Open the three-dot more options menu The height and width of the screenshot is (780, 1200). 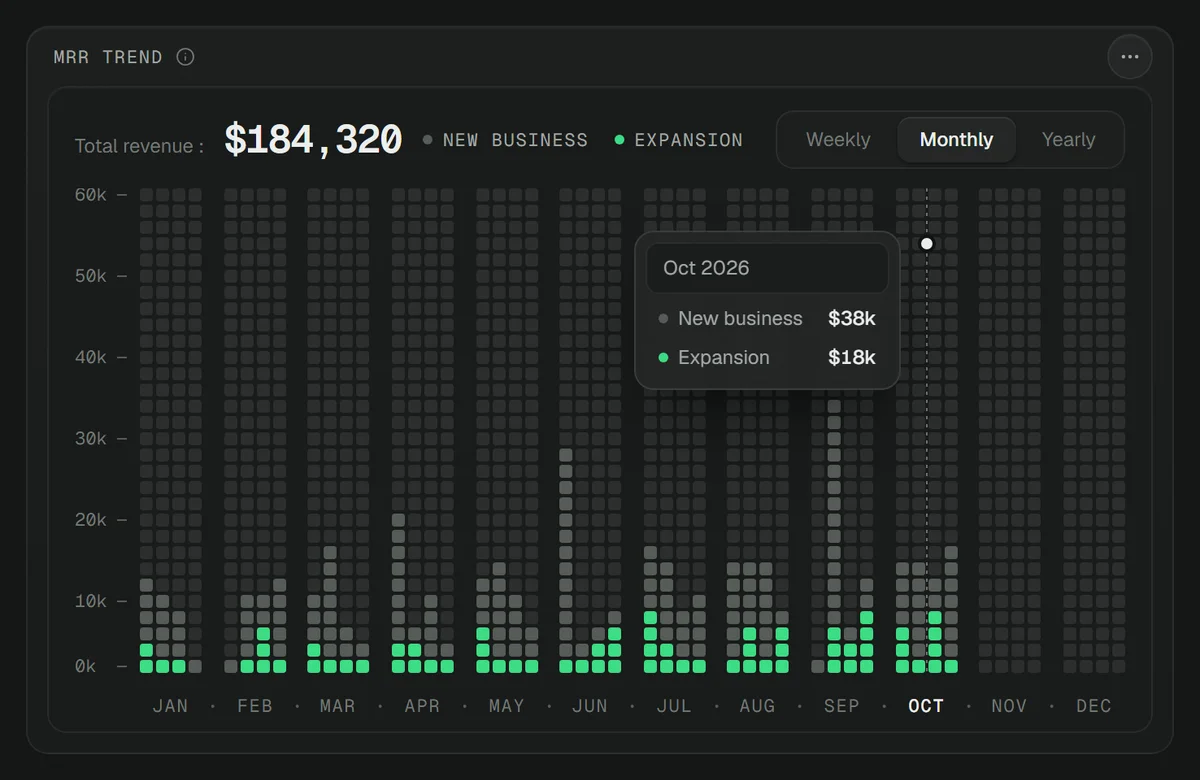coord(1129,57)
